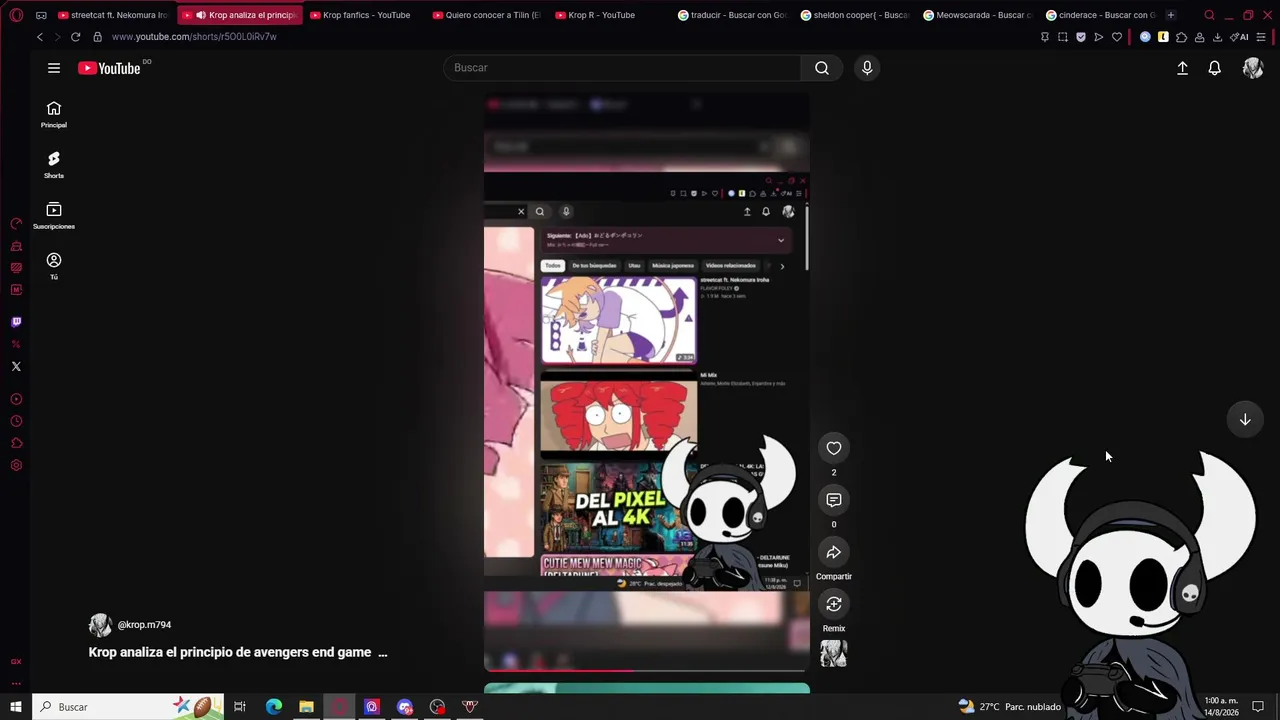Open the sidebar three-dot setup menu

(16, 684)
